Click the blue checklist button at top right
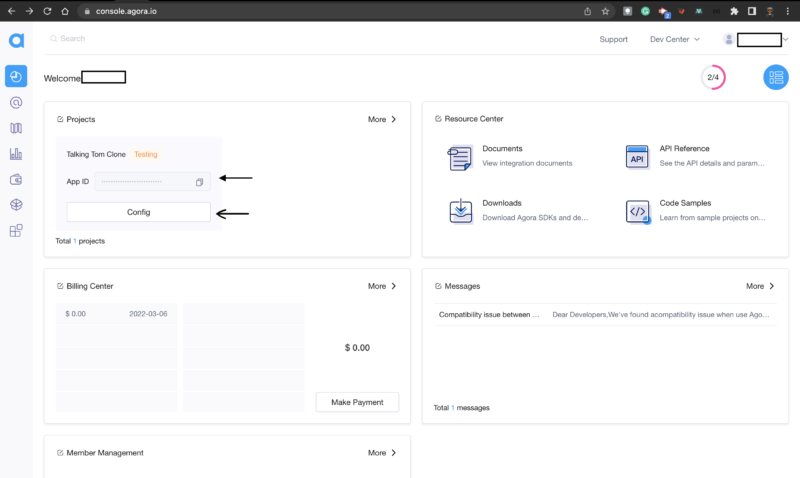The width and height of the screenshot is (800, 478). 775,77
